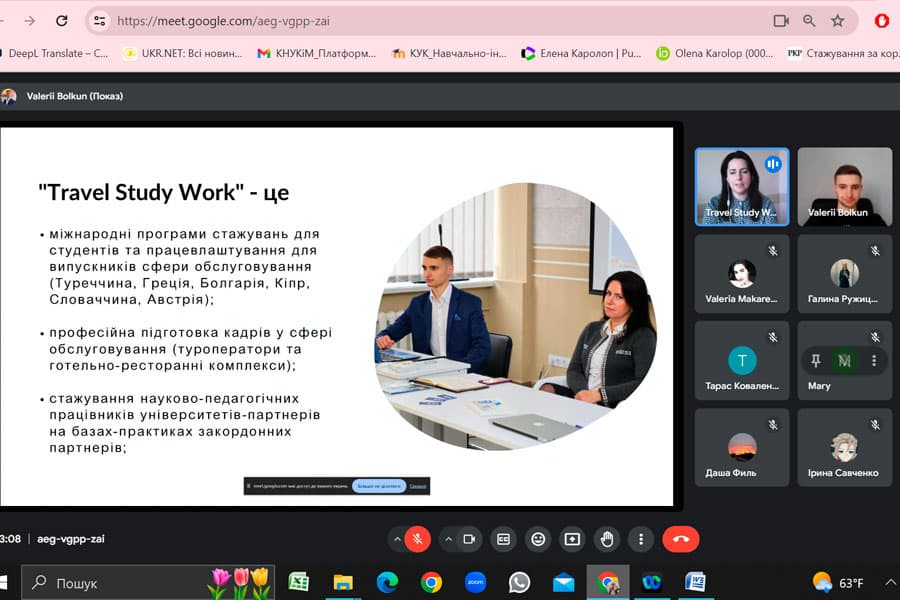900x600 pixels.
Task: Turn on the camera in the call bar
Action: [x=468, y=539]
